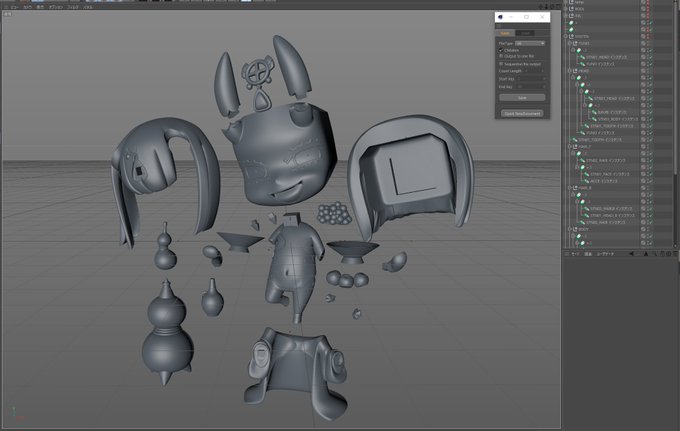Click the null icon of the HAIR_B group
Image resolution: width=680 pixels, height=431 pixels.
click(x=575, y=188)
